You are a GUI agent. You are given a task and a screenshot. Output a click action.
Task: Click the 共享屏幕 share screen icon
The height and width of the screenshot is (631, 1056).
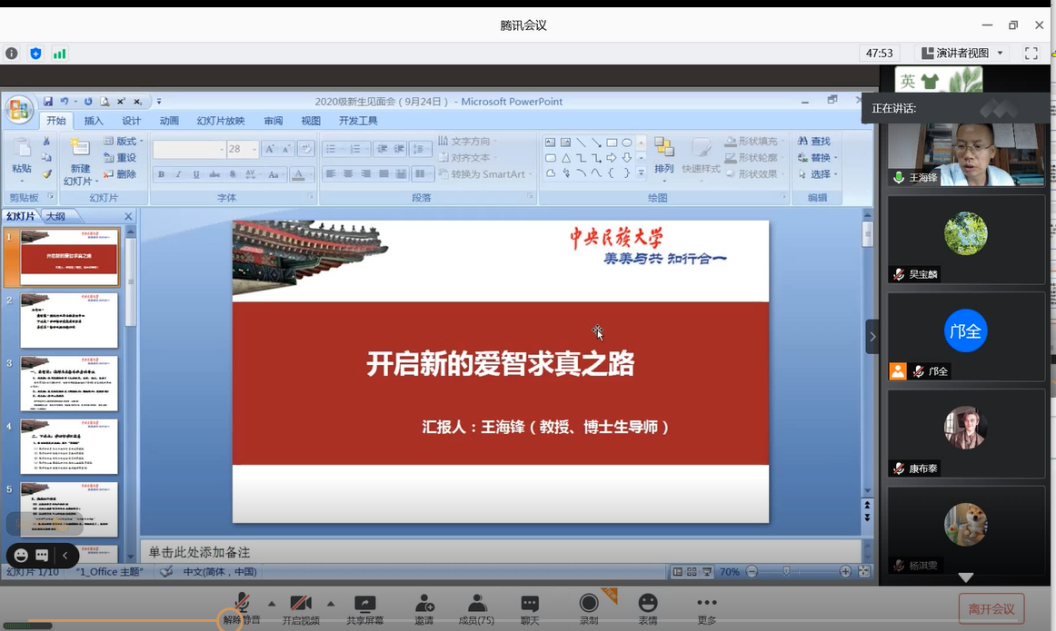click(x=365, y=603)
